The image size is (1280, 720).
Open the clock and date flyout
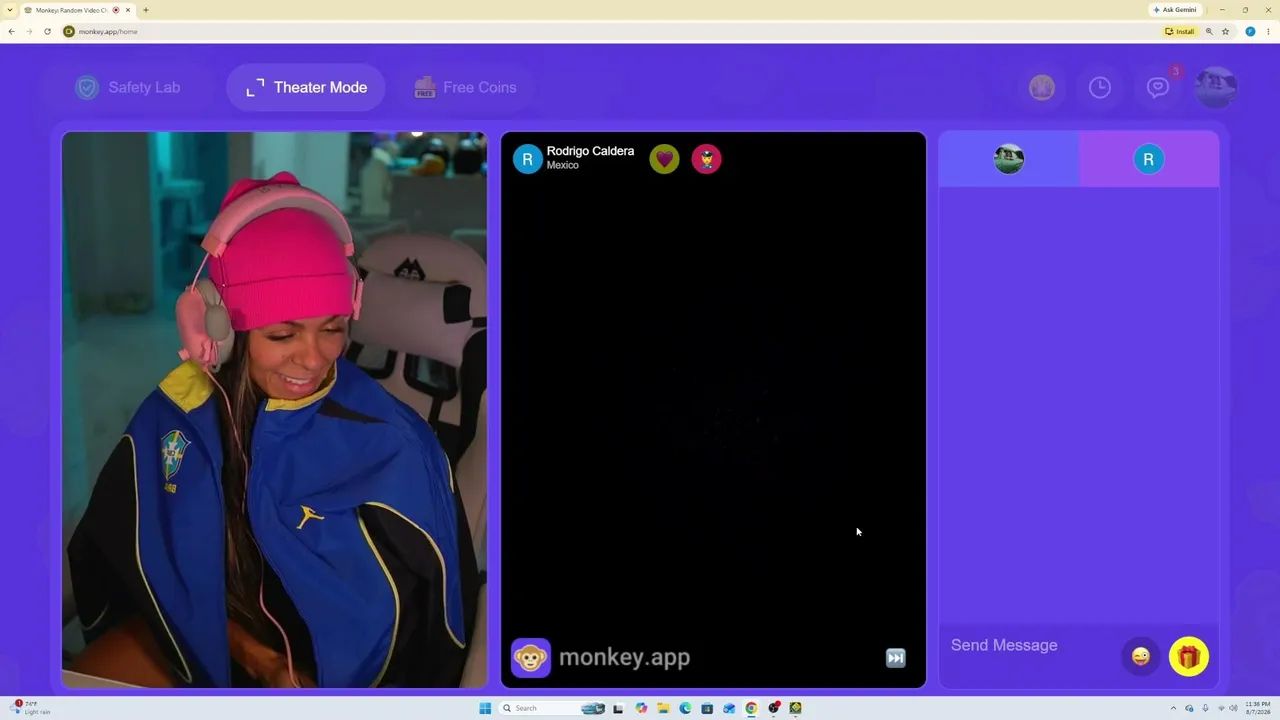coord(1258,708)
